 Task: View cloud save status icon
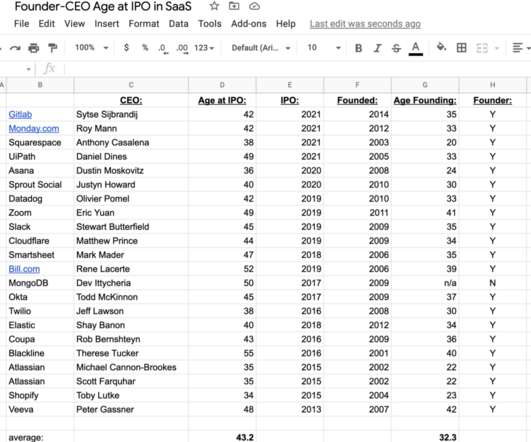click(254, 6)
